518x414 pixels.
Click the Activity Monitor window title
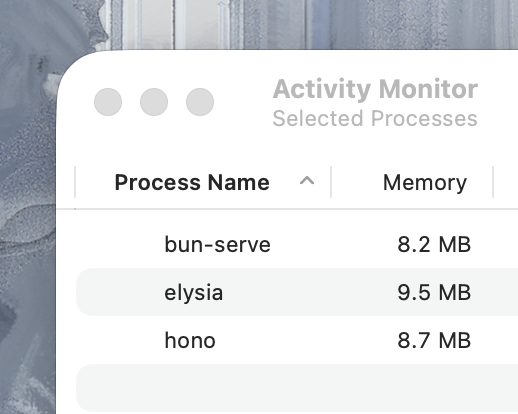375,89
